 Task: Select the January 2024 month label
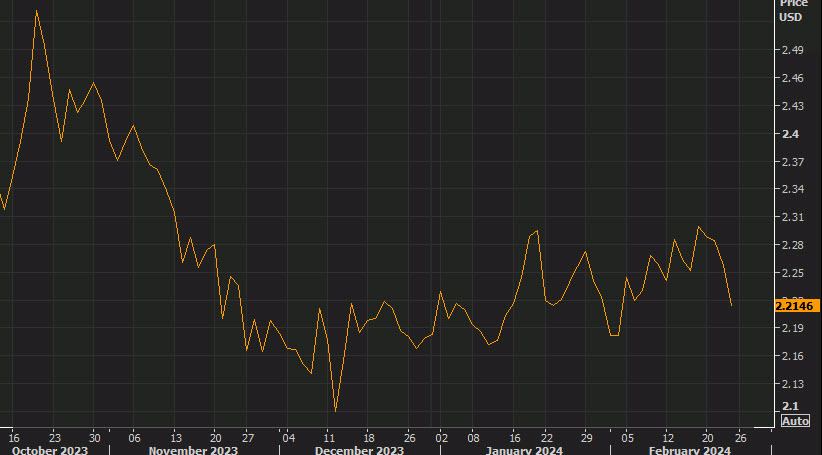pos(524,450)
